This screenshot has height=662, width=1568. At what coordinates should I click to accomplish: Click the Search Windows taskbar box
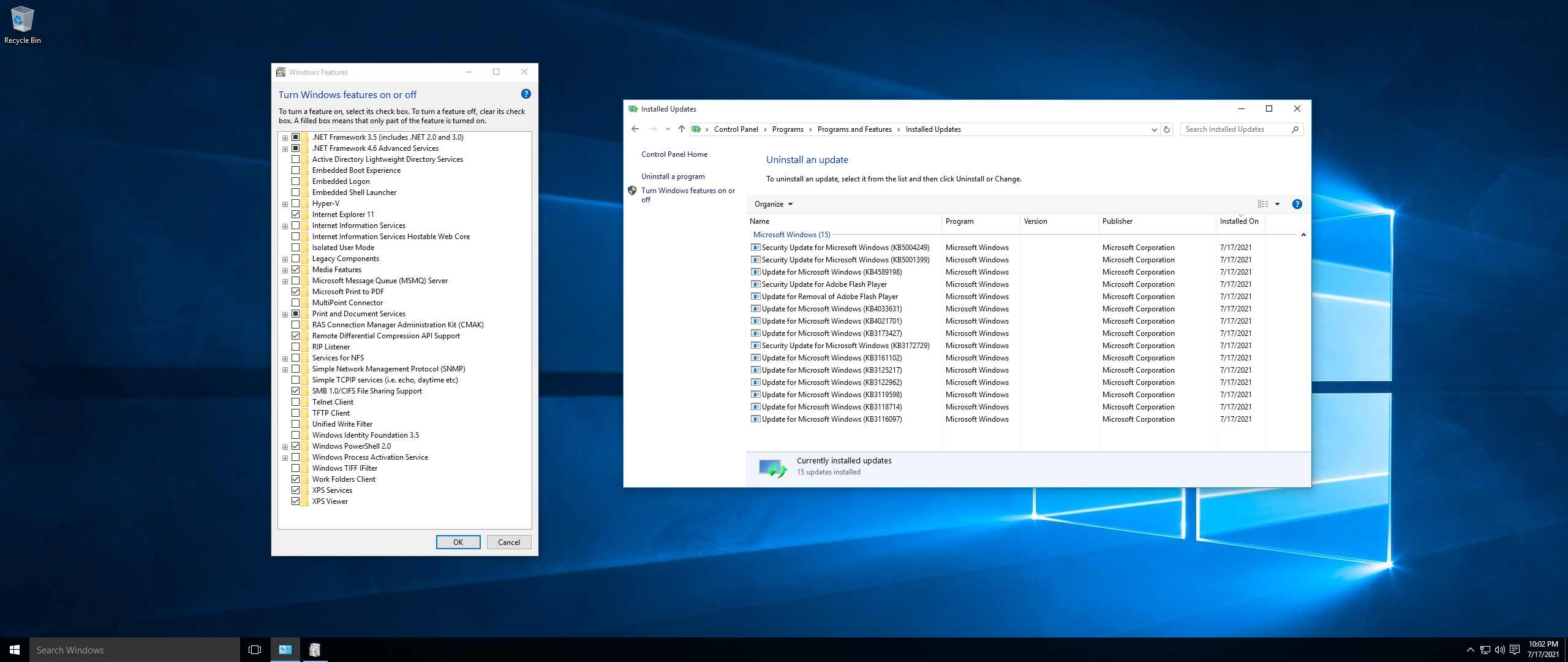(x=135, y=650)
